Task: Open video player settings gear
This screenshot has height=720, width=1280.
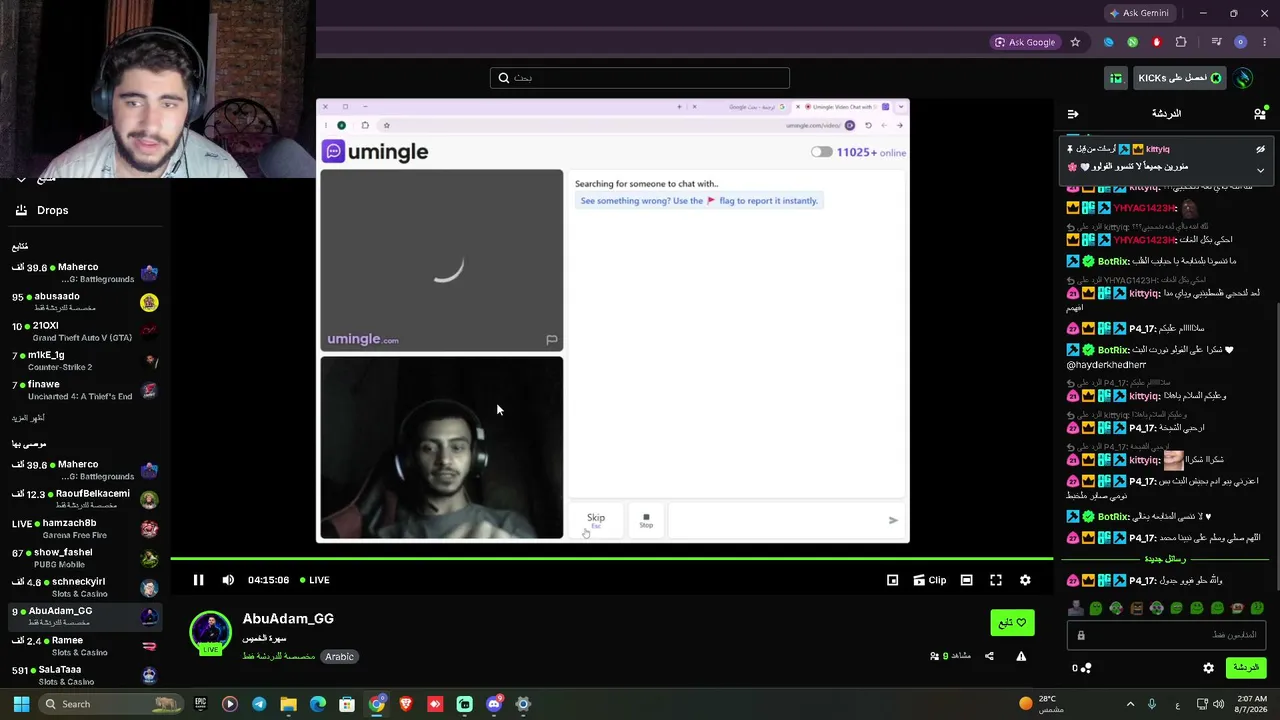Action: (1025, 580)
